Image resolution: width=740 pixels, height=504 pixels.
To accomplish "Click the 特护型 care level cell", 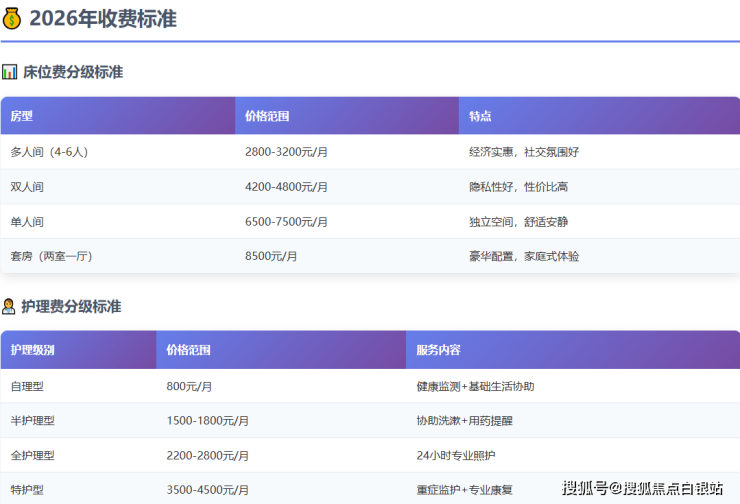I will click(x=27, y=490).
